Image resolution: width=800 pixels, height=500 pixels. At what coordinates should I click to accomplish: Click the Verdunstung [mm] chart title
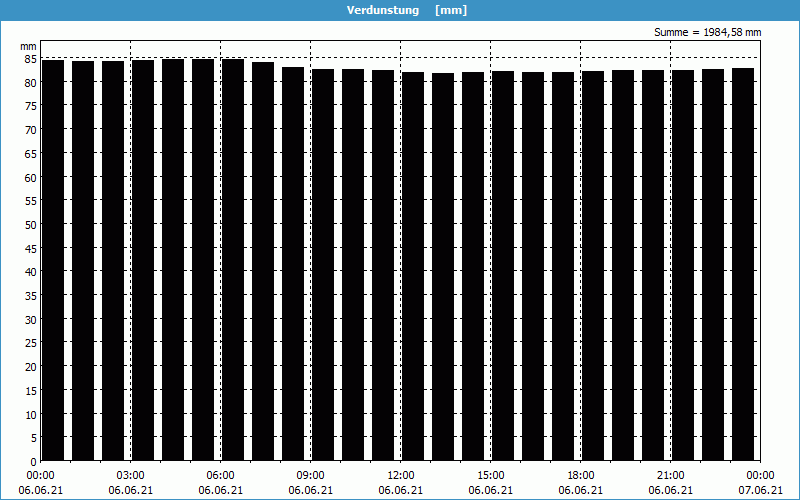[407, 10]
